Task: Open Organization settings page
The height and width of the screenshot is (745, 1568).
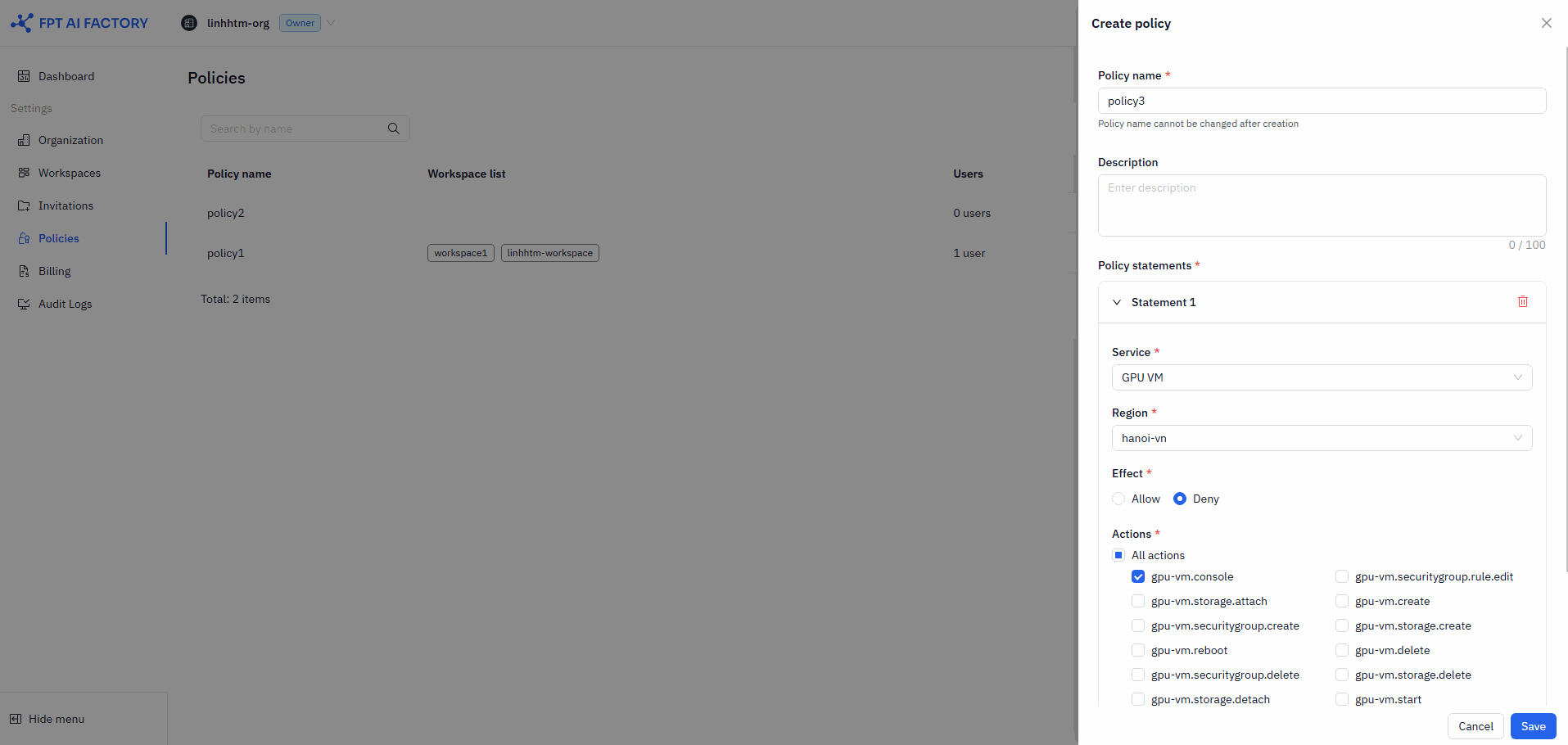Action: (70, 140)
